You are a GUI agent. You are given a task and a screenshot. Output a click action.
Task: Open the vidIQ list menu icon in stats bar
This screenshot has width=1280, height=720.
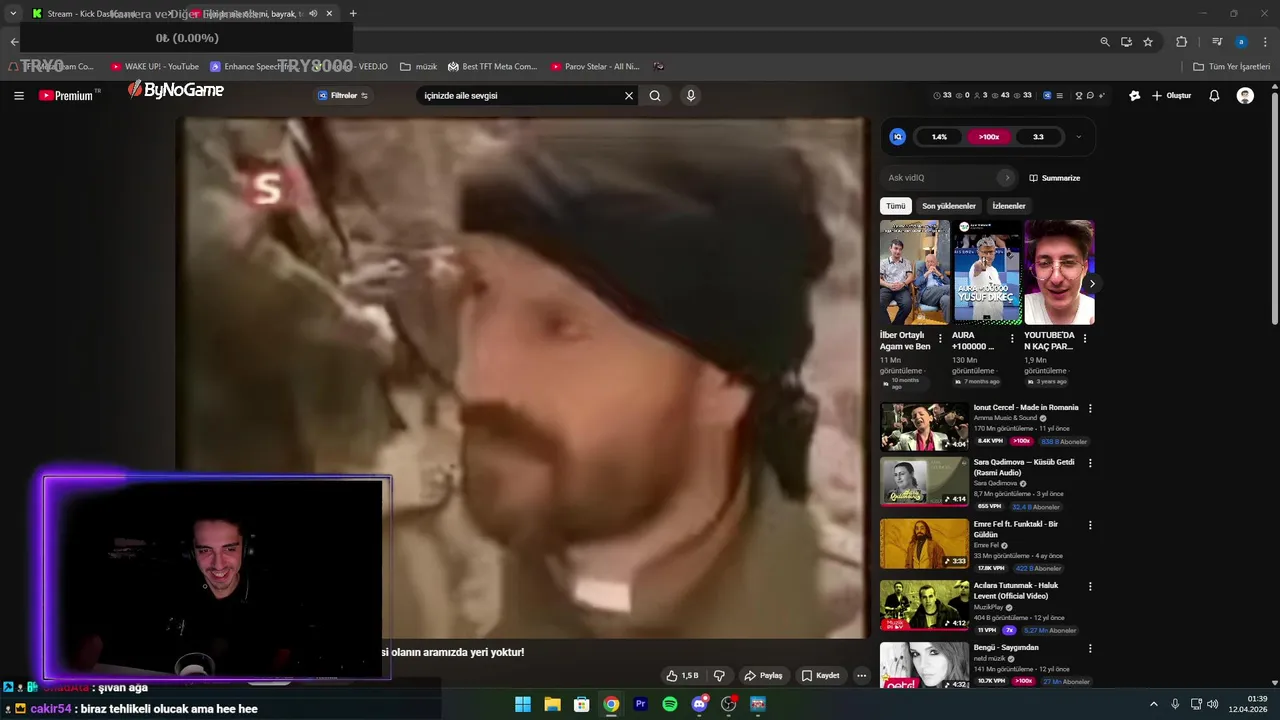1059,96
